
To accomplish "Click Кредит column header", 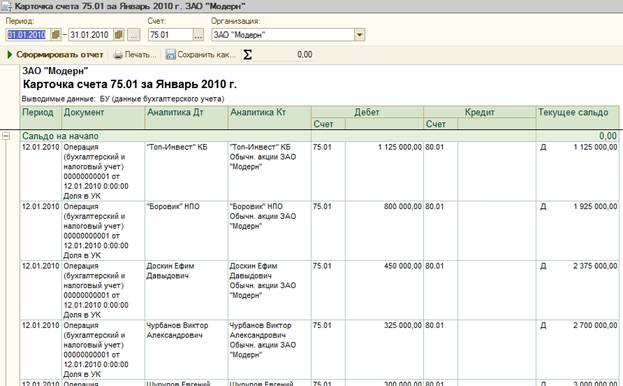I will (480, 112).
